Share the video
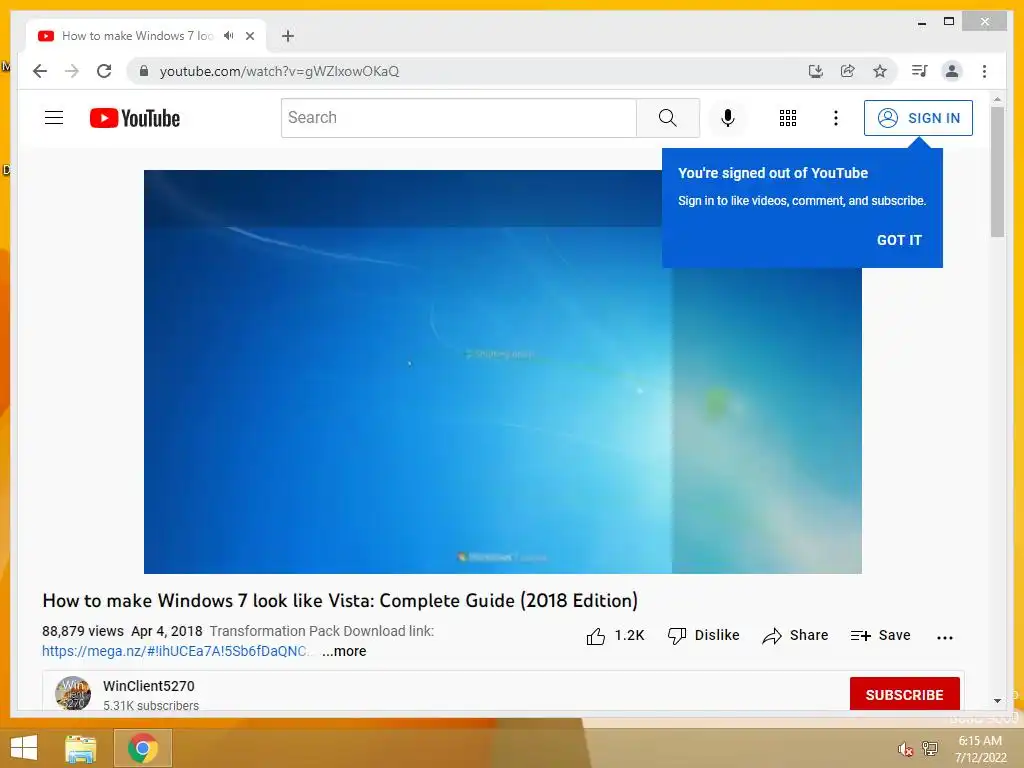The width and height of the screenshot is (1024, 768). [795, 635]
